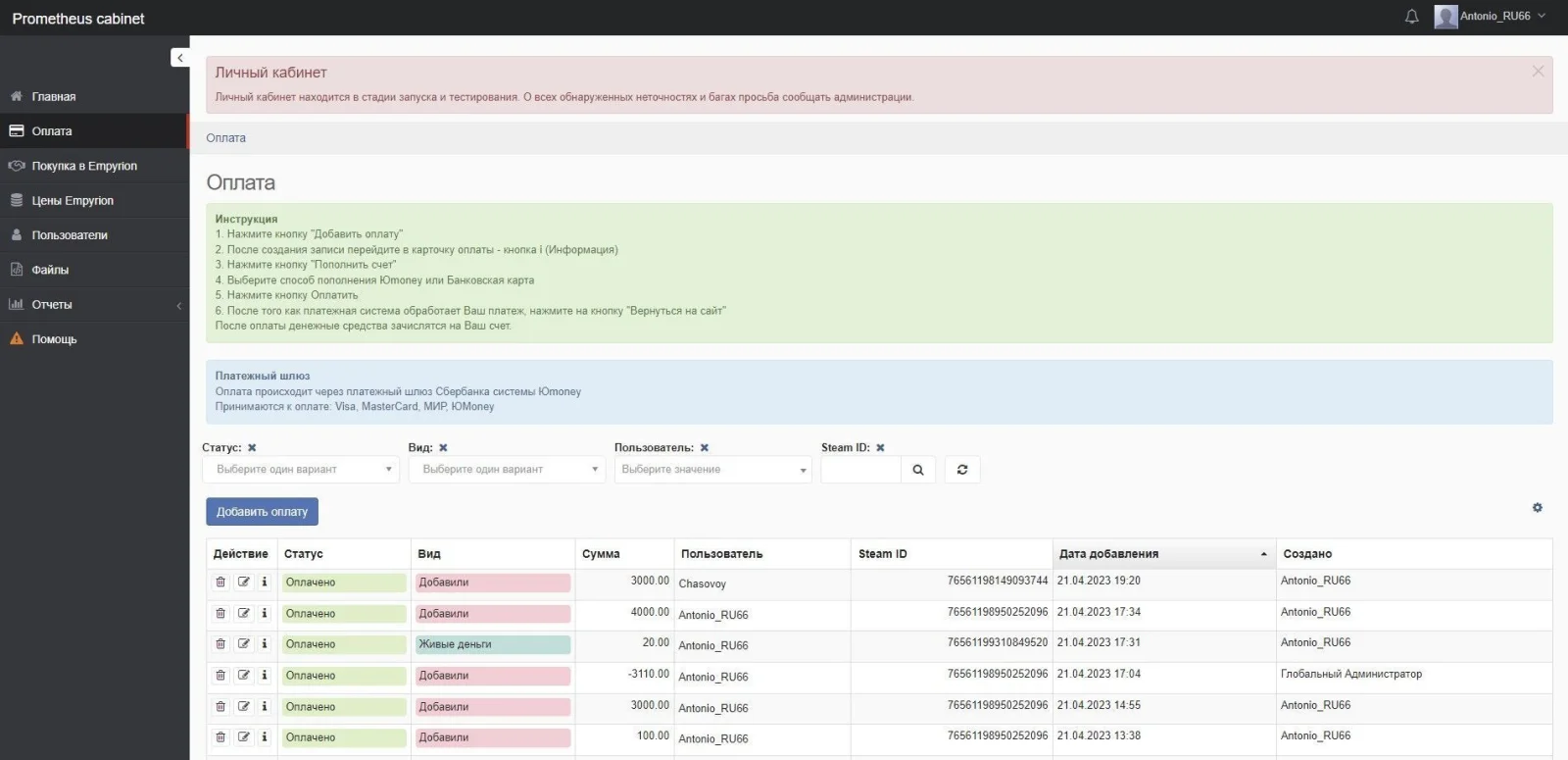Image resolution: width=1568 pixels, height=760 pixels.
Task: Open the Вид filter dropdown
Action: tap(507, 470)
